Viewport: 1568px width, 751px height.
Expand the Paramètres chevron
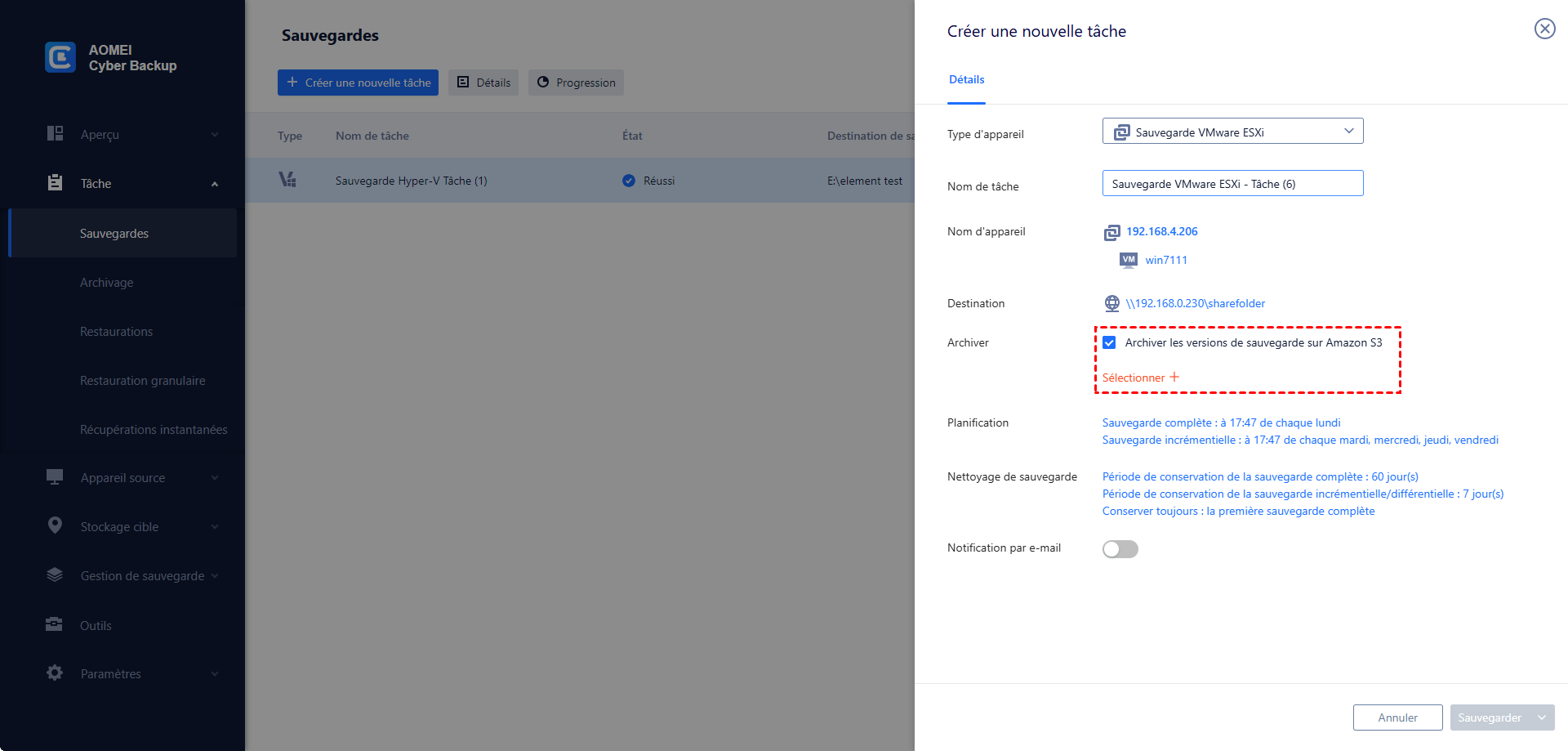coord(215,674)
